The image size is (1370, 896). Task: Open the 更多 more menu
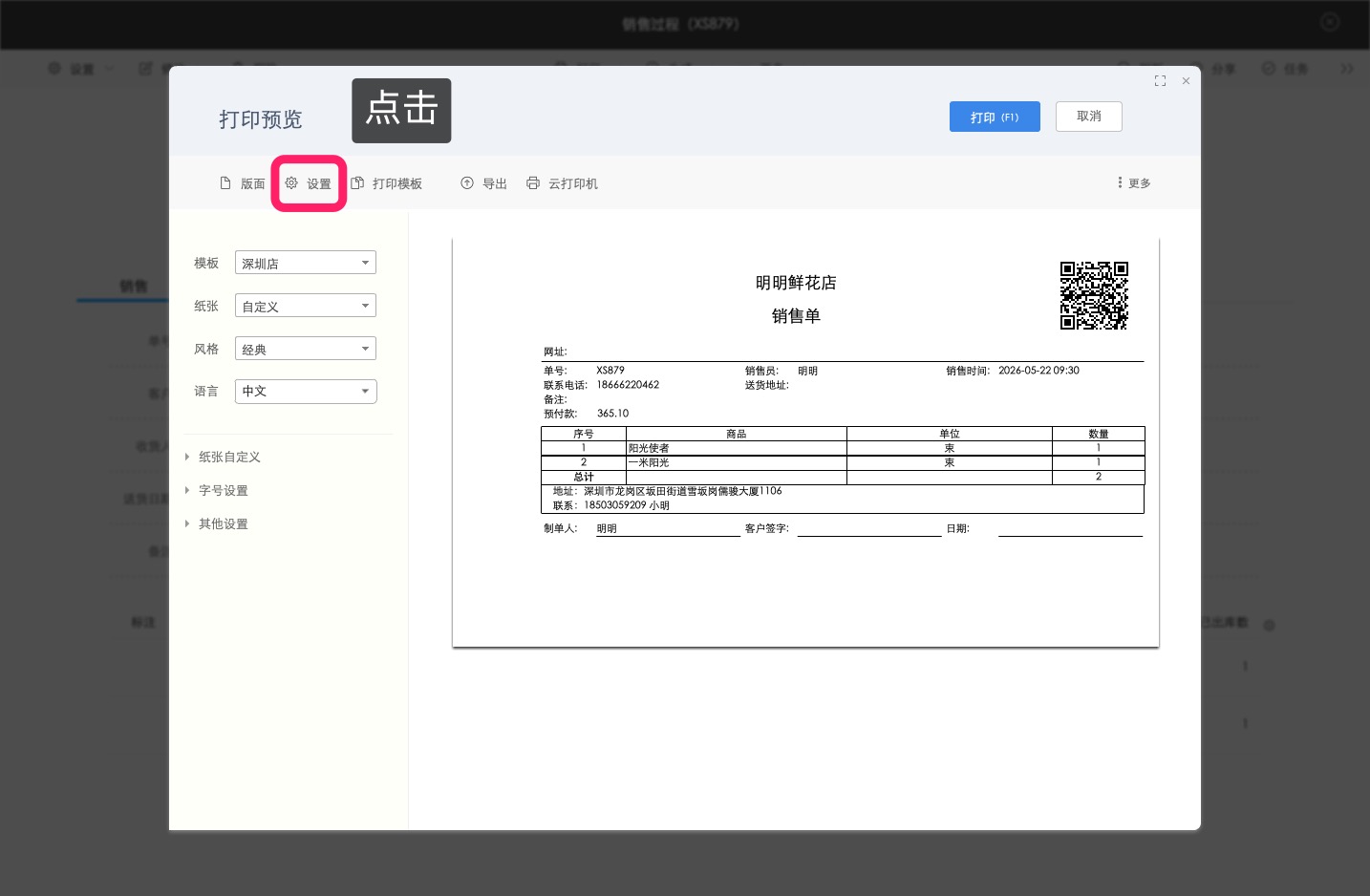[1134, 182]
